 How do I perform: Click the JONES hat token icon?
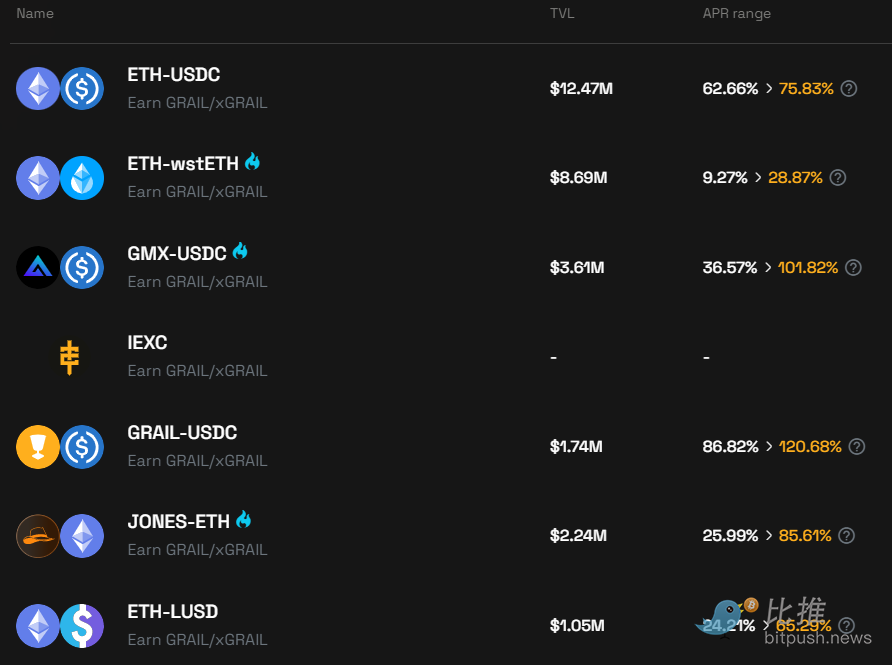coord(38,536)
